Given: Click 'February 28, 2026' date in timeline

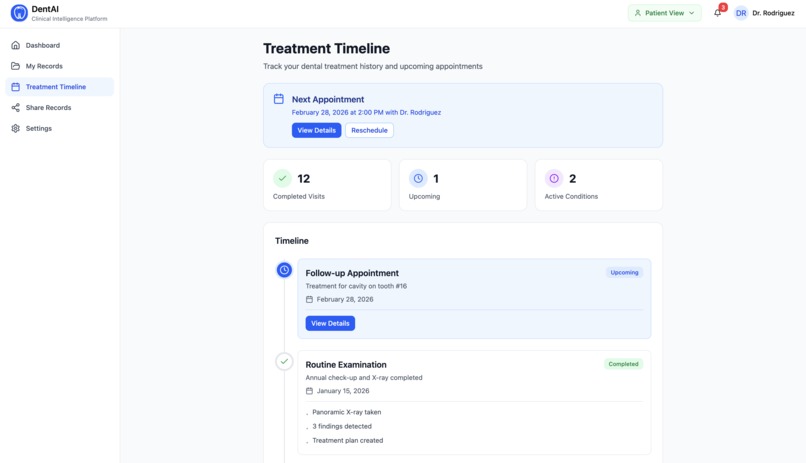Looking at the screenshot, I should pos(345,299).
